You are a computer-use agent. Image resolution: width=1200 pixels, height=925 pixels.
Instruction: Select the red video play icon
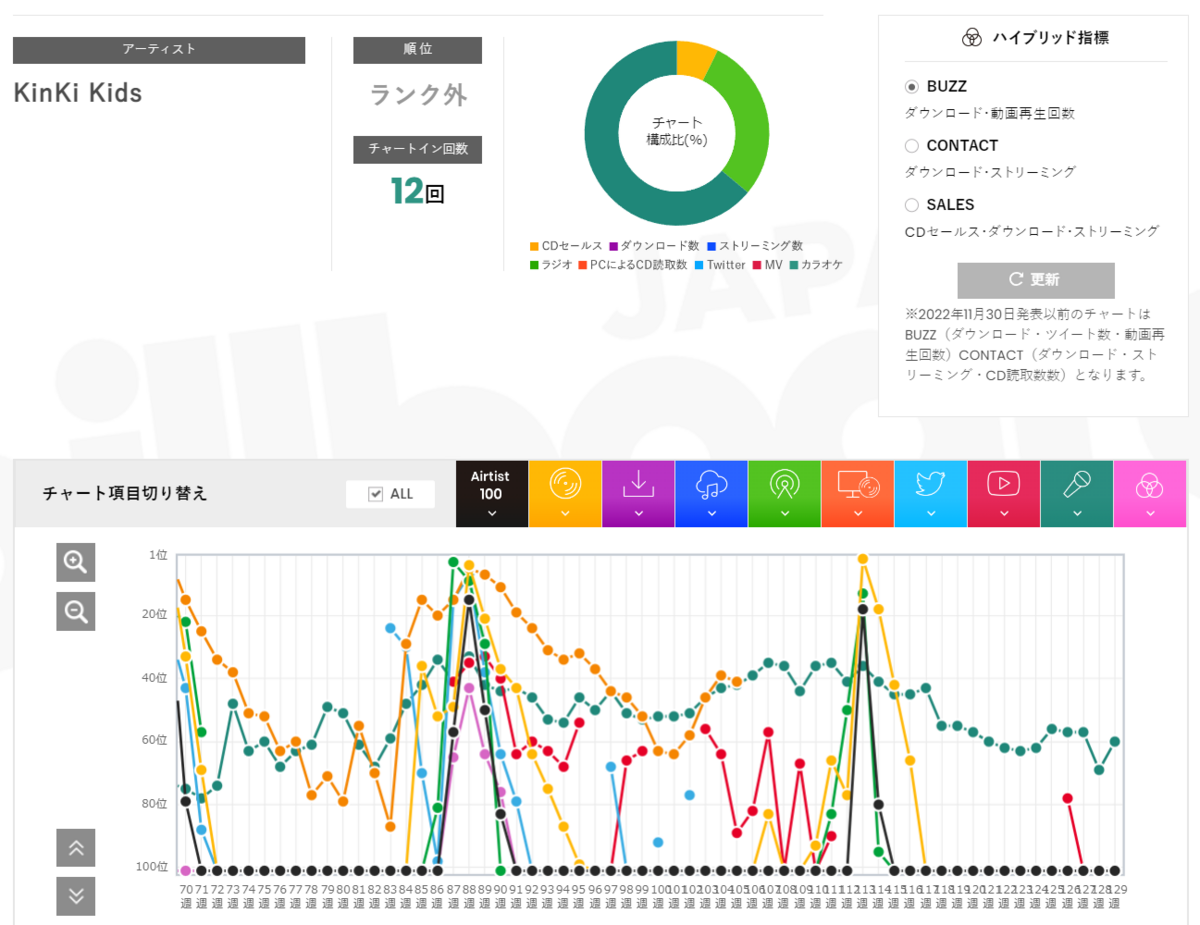point(1004,484)
